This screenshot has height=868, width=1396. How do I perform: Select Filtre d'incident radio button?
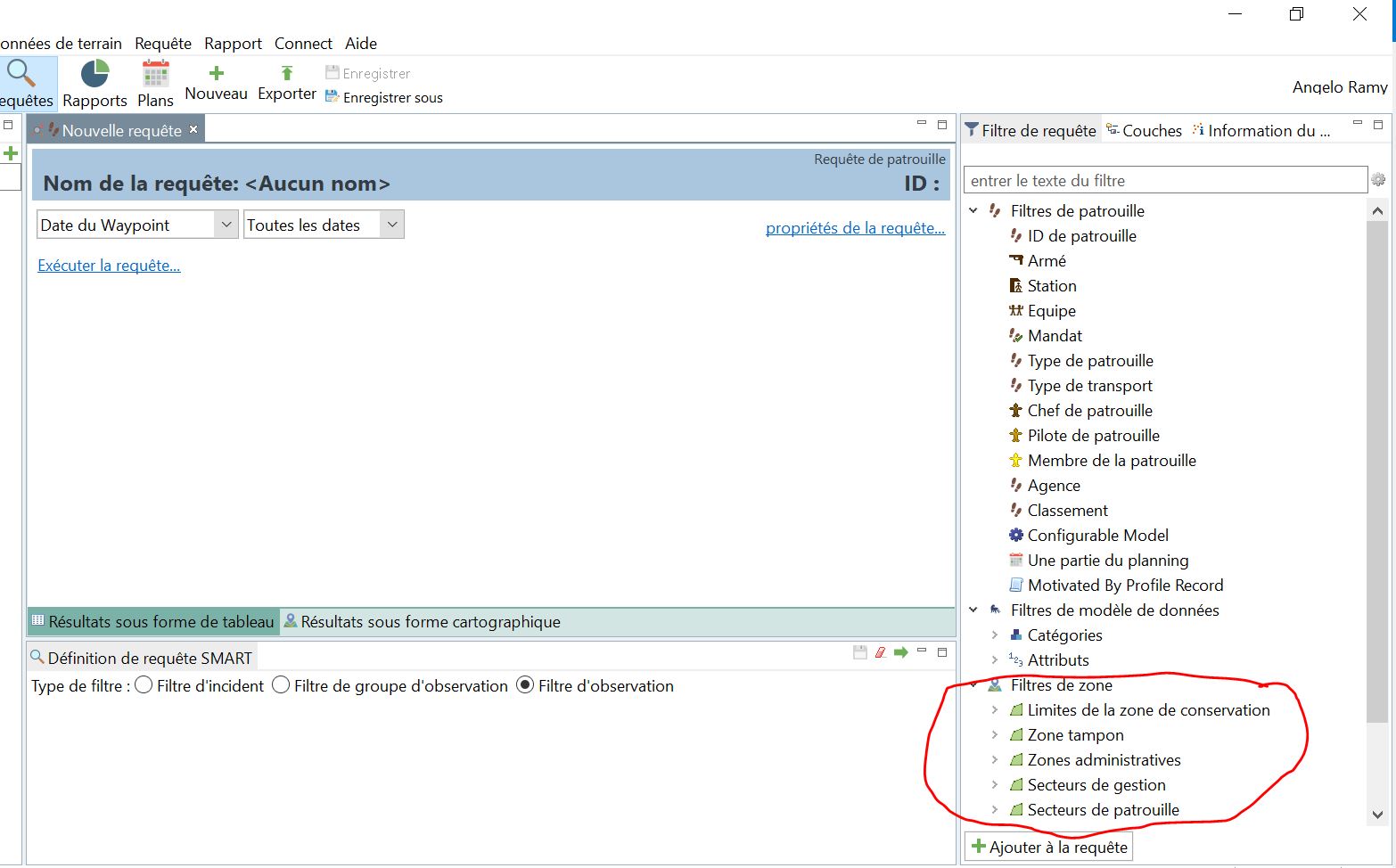[144, 685]
